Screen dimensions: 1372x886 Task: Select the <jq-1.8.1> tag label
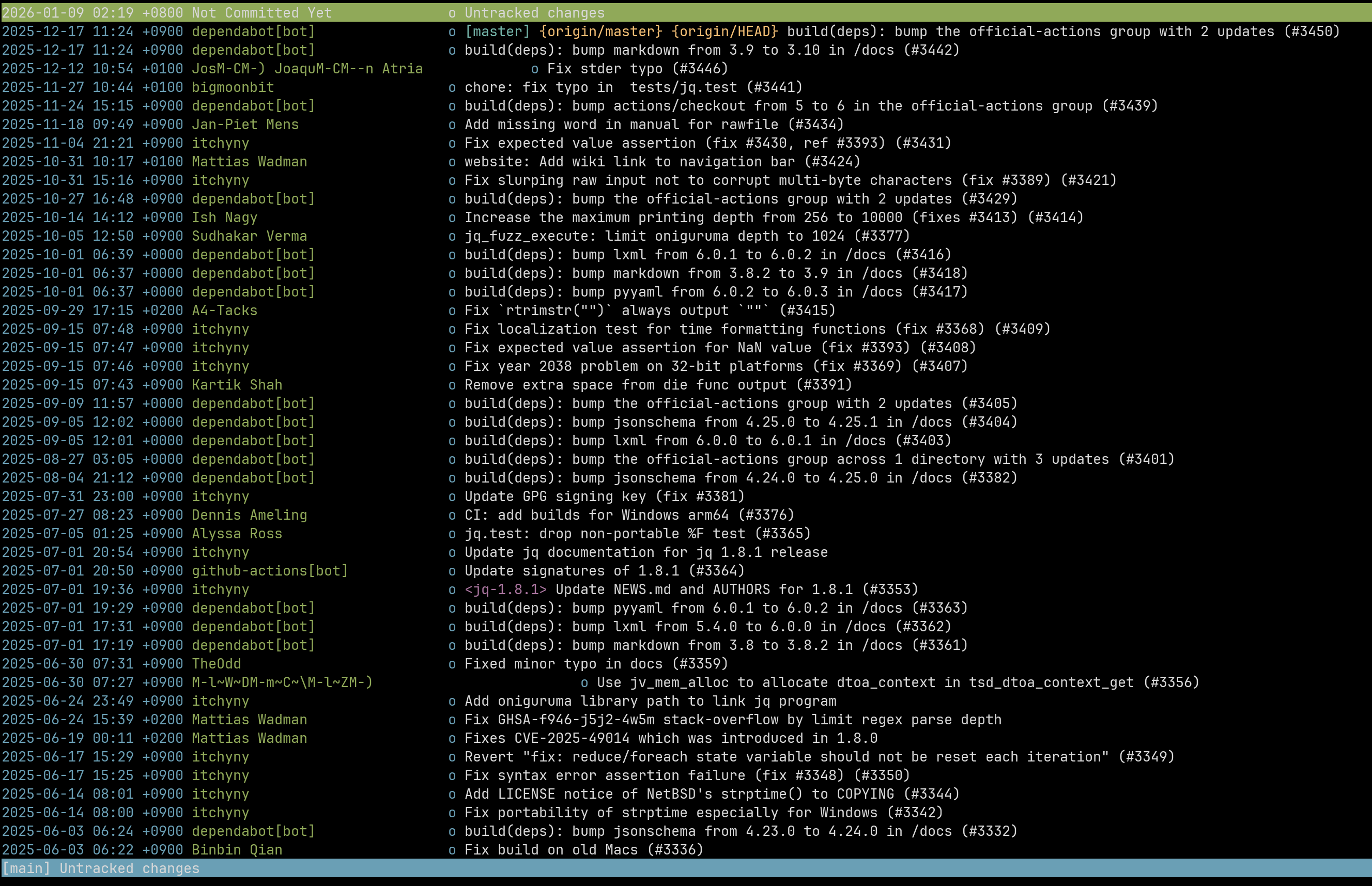505,589
